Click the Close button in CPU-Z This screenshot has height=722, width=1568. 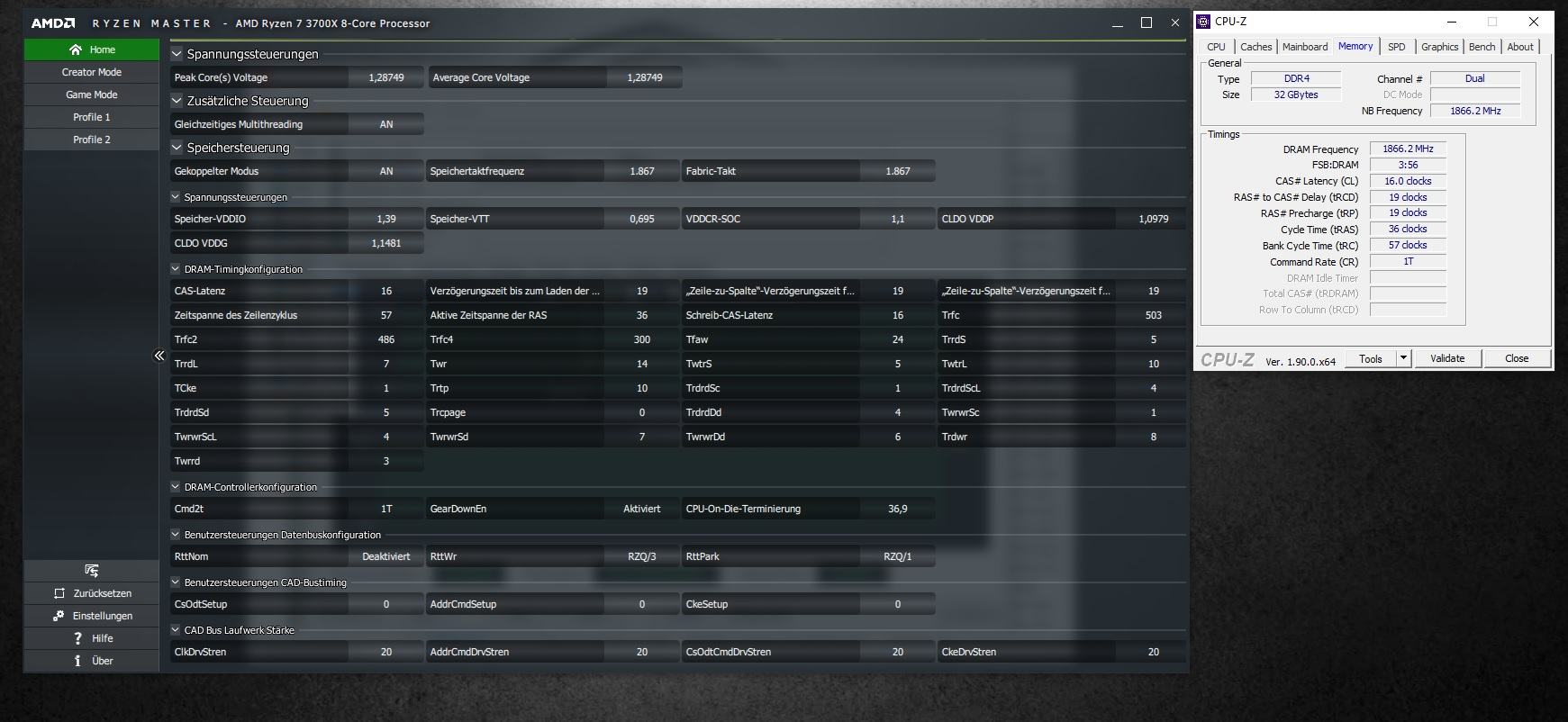coord(1517,358)
